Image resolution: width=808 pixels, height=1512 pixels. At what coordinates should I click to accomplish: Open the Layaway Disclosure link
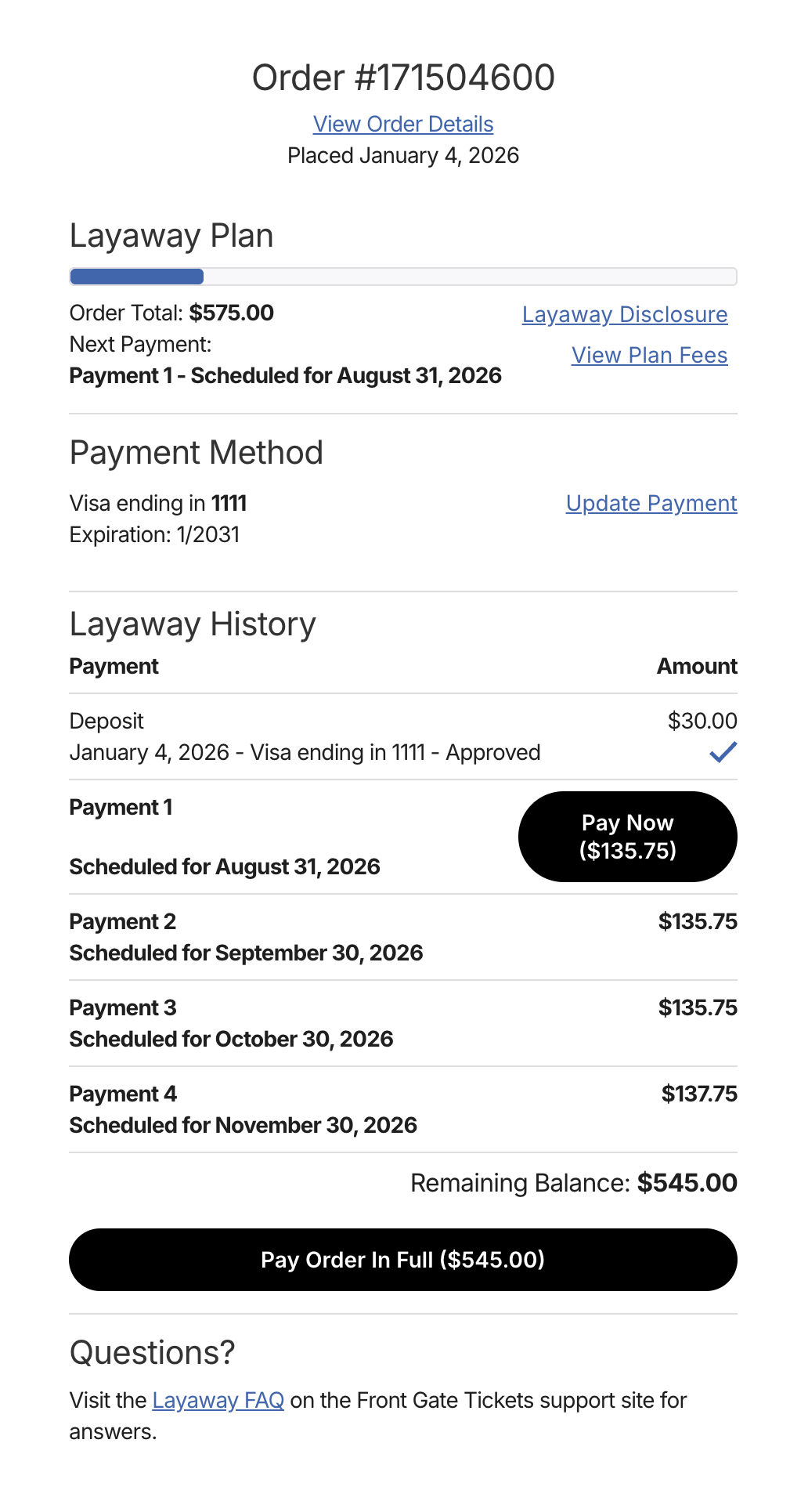625,314
